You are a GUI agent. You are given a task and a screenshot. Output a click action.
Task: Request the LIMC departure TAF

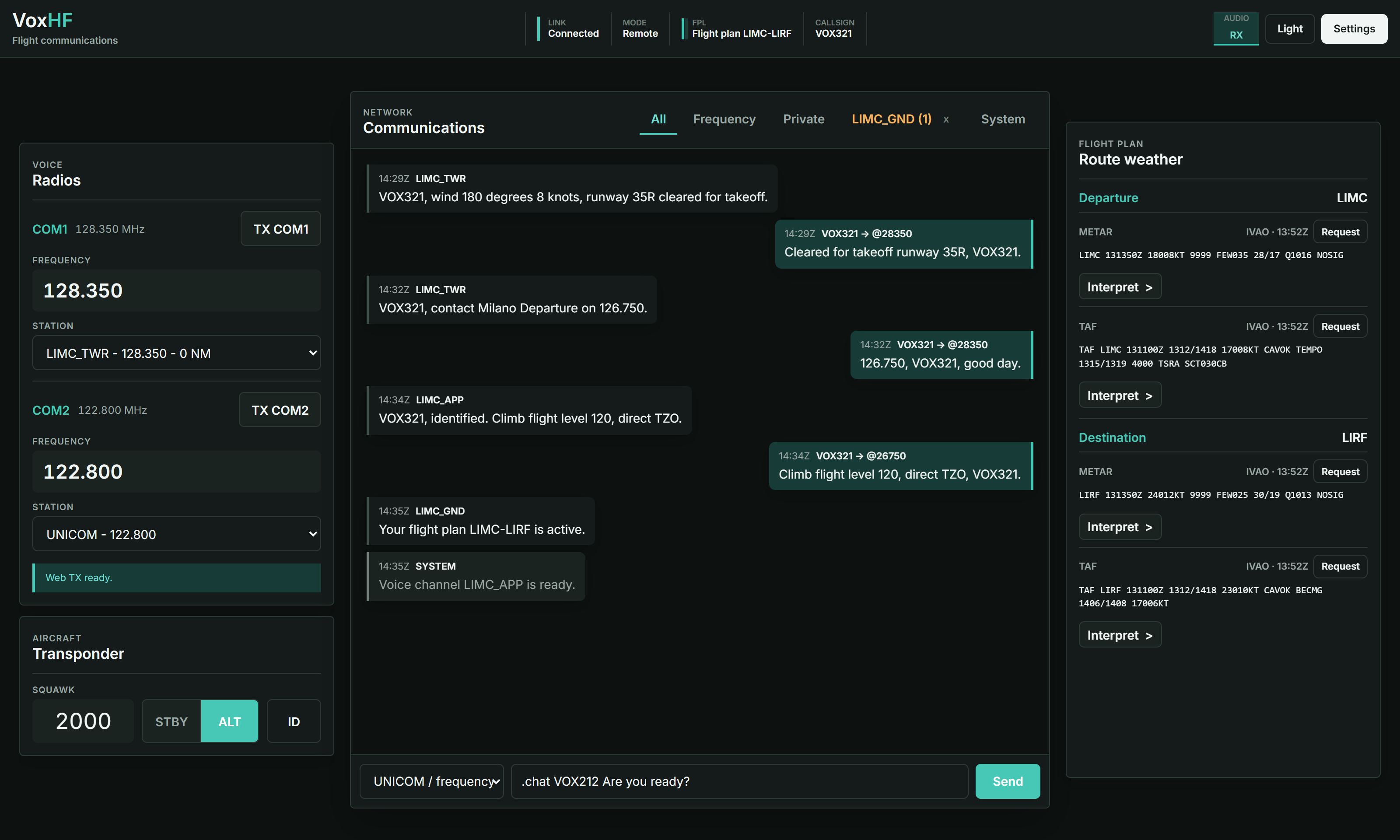(1340, 327)
